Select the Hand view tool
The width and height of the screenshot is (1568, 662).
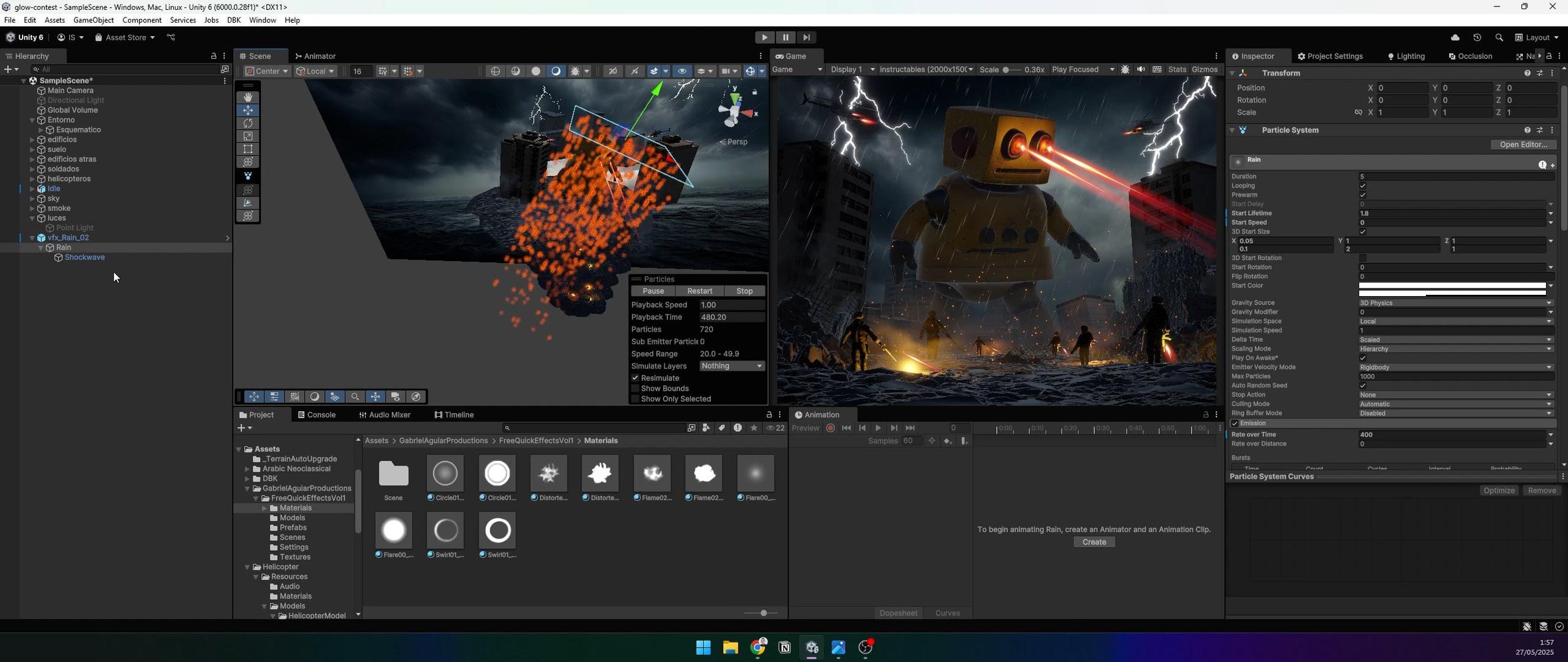(248, 97)
